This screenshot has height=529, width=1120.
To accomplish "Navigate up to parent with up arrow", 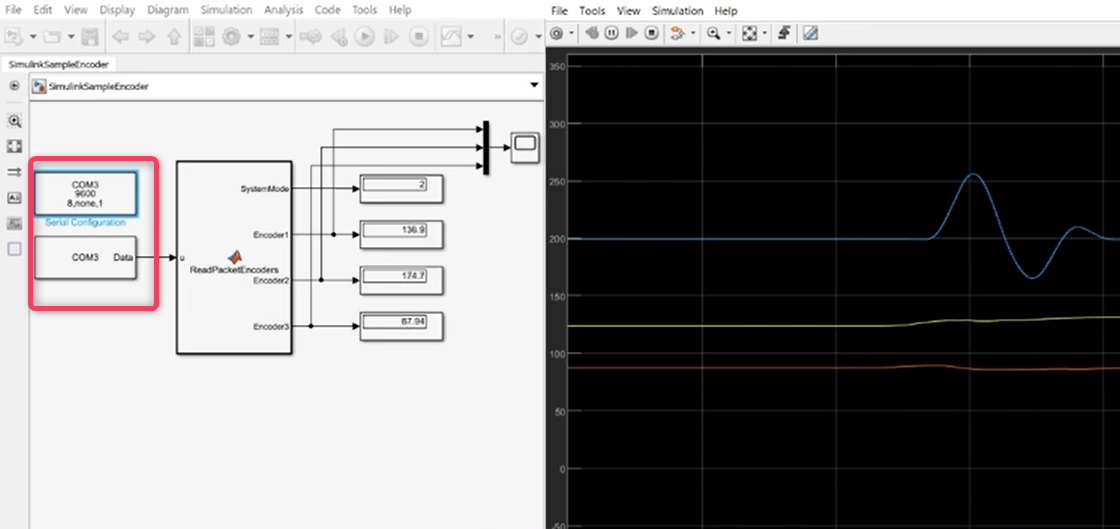I will pyautogui.click(x=174, y=37).
